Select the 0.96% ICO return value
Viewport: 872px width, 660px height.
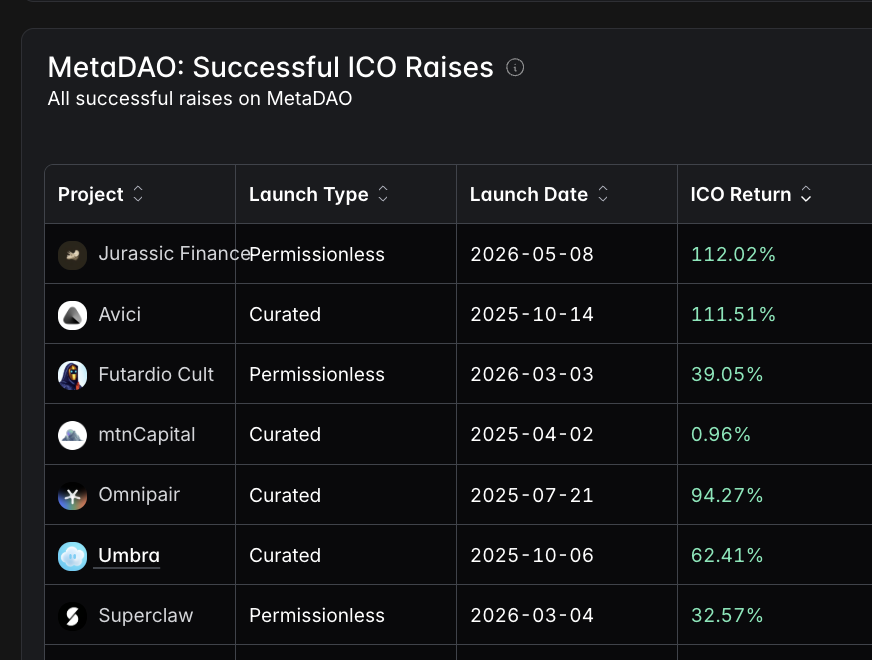click(721, 434)
